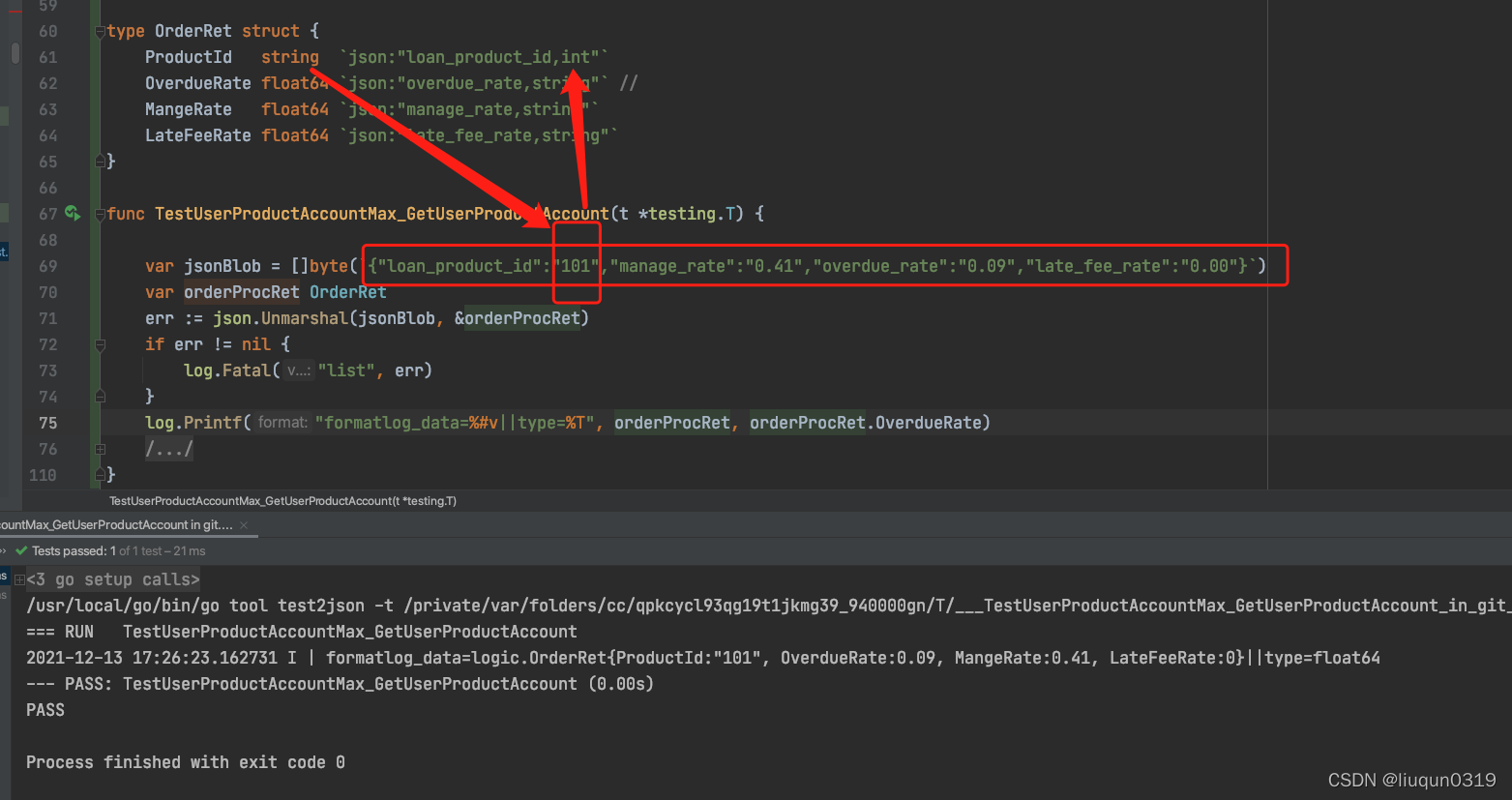Select the GetUserProductAccount run configuration tab
The width and height of the screenshot is (1512, 800).
[116, 525]
